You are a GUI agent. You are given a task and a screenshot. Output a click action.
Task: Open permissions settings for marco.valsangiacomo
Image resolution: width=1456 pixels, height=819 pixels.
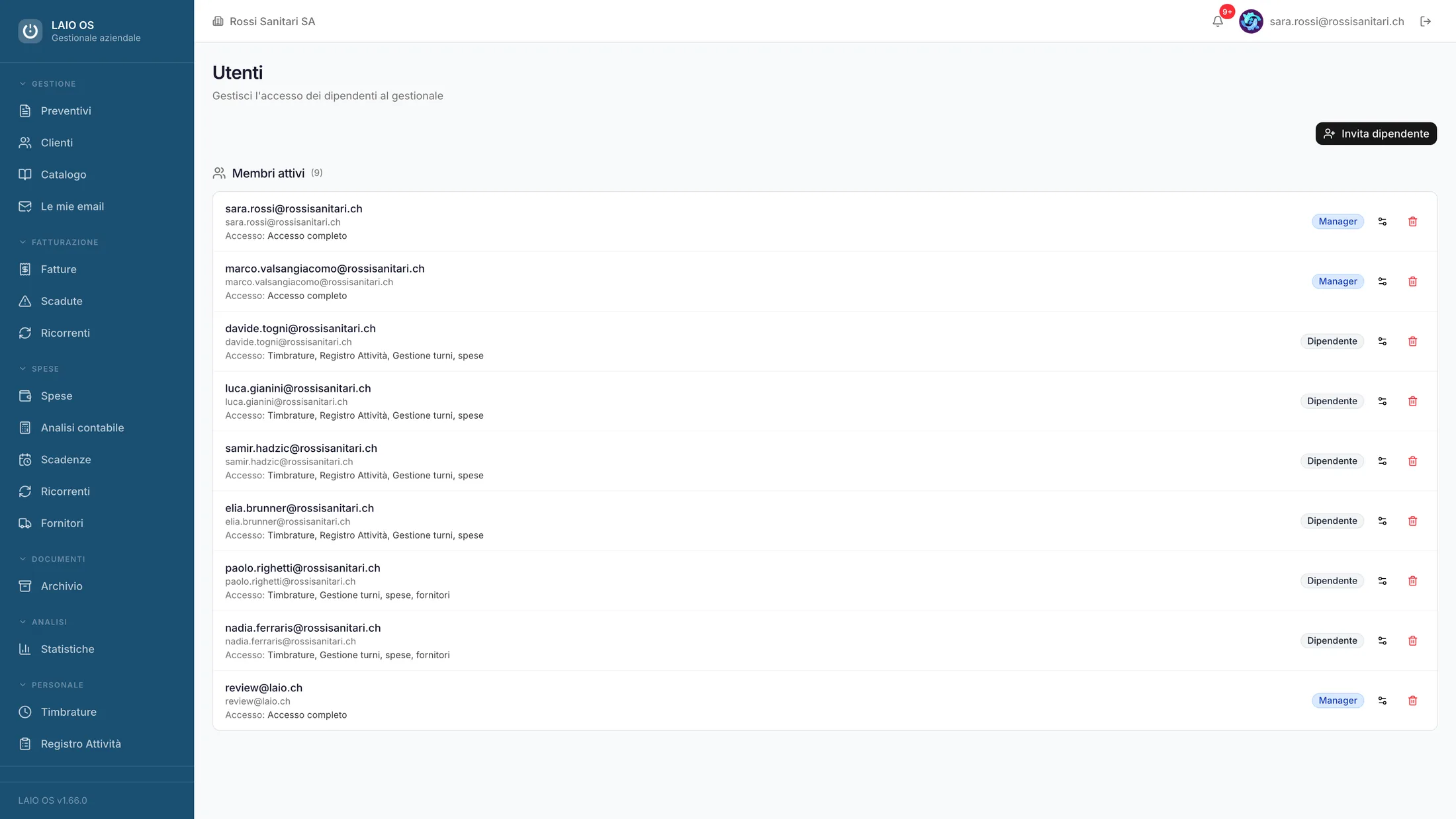1382,281
